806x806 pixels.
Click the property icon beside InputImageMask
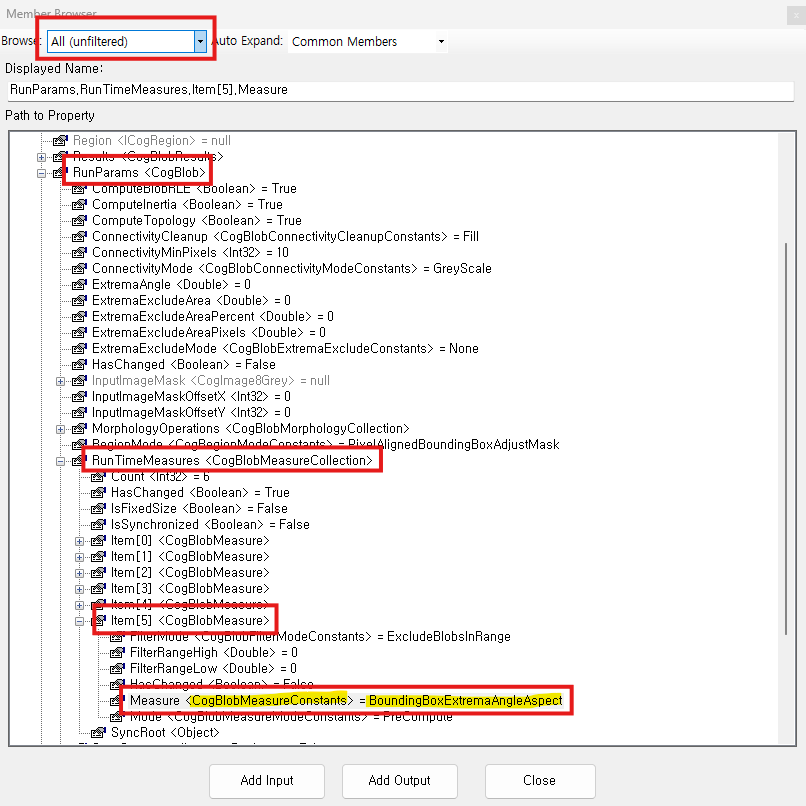tap(79, 380)
